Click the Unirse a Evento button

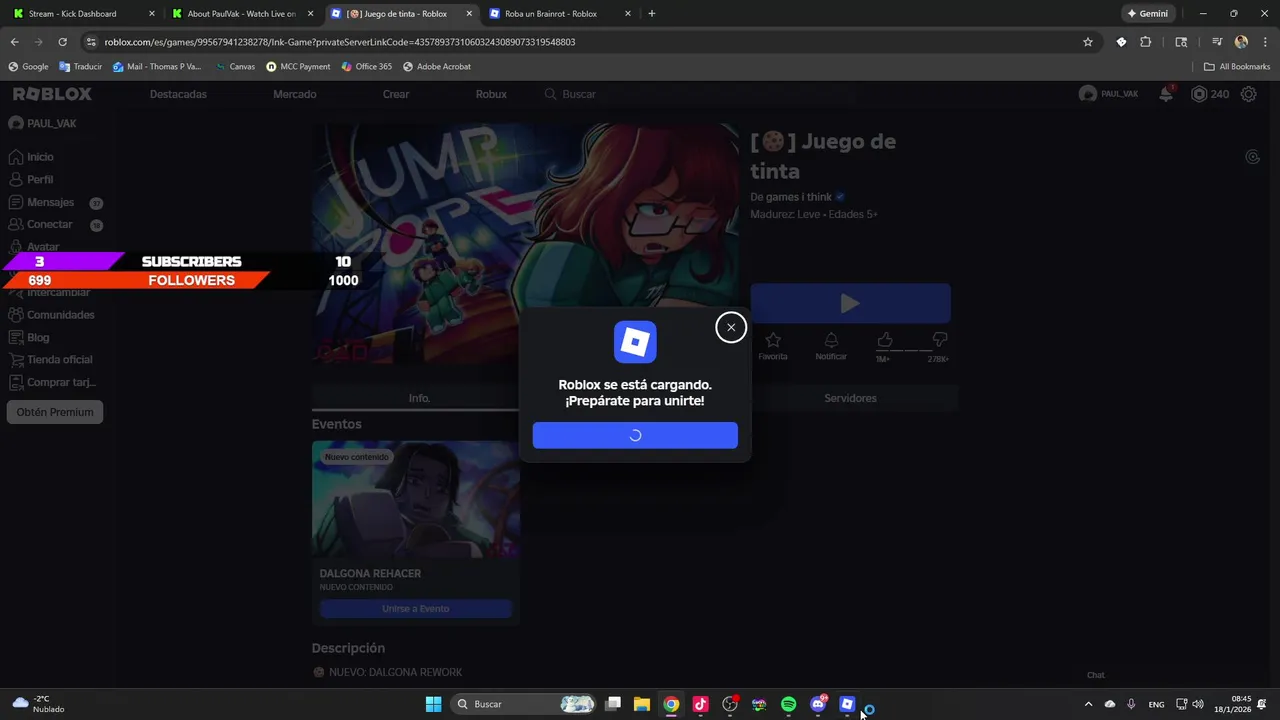(x=415, y=609)
